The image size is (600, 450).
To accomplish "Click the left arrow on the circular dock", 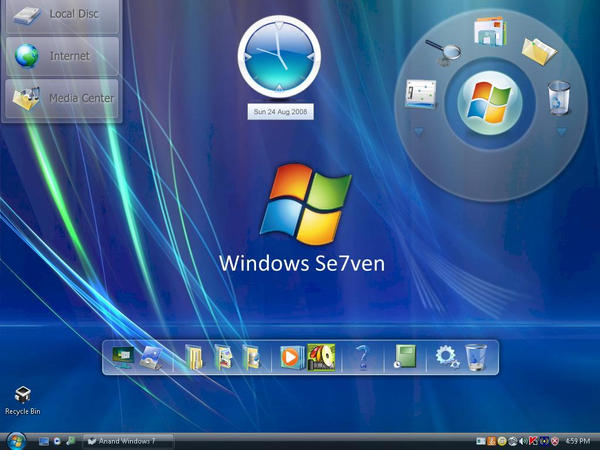I will point(419,132).
